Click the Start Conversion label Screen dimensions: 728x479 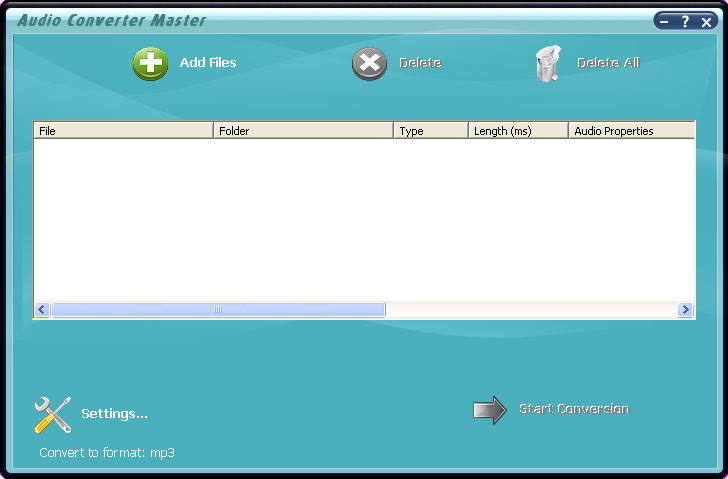point(574,409)
